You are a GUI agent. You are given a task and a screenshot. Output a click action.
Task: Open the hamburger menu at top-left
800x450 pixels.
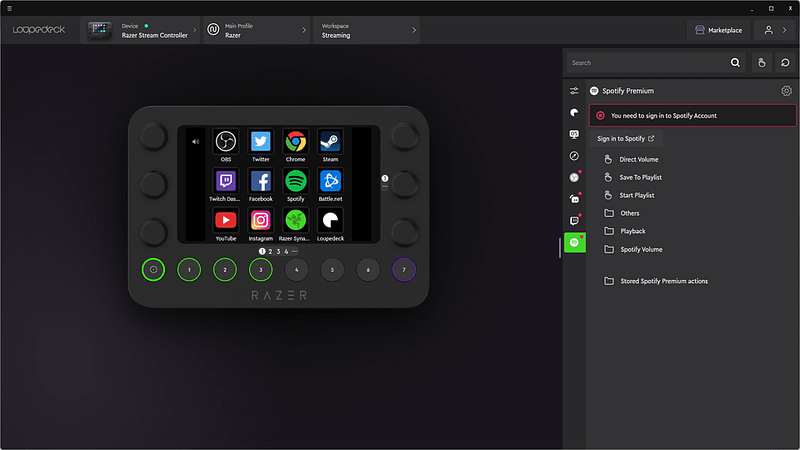(9, 8)
